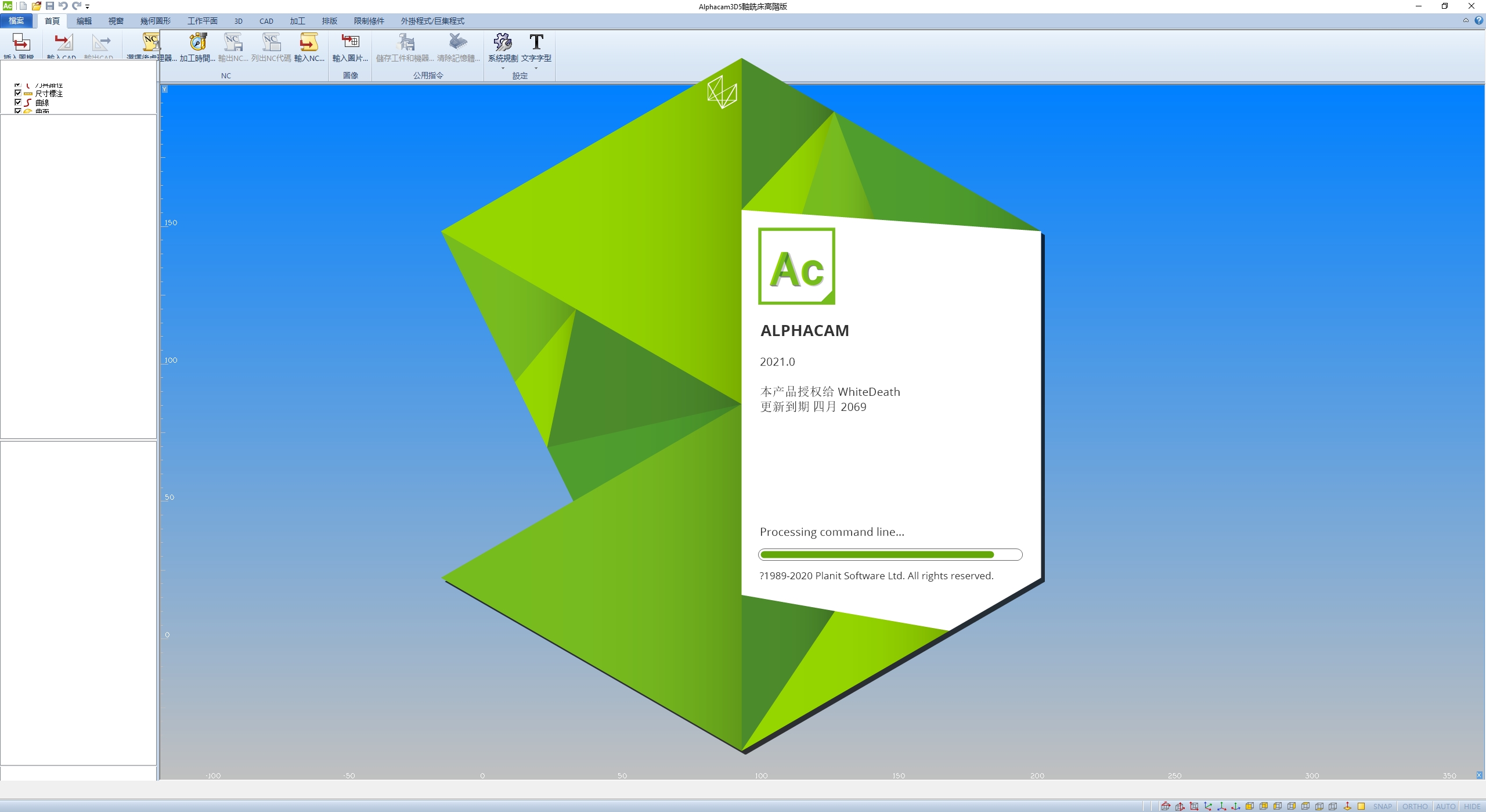Switch to the 幾何圖形 geometry tab

coord(155,21)
